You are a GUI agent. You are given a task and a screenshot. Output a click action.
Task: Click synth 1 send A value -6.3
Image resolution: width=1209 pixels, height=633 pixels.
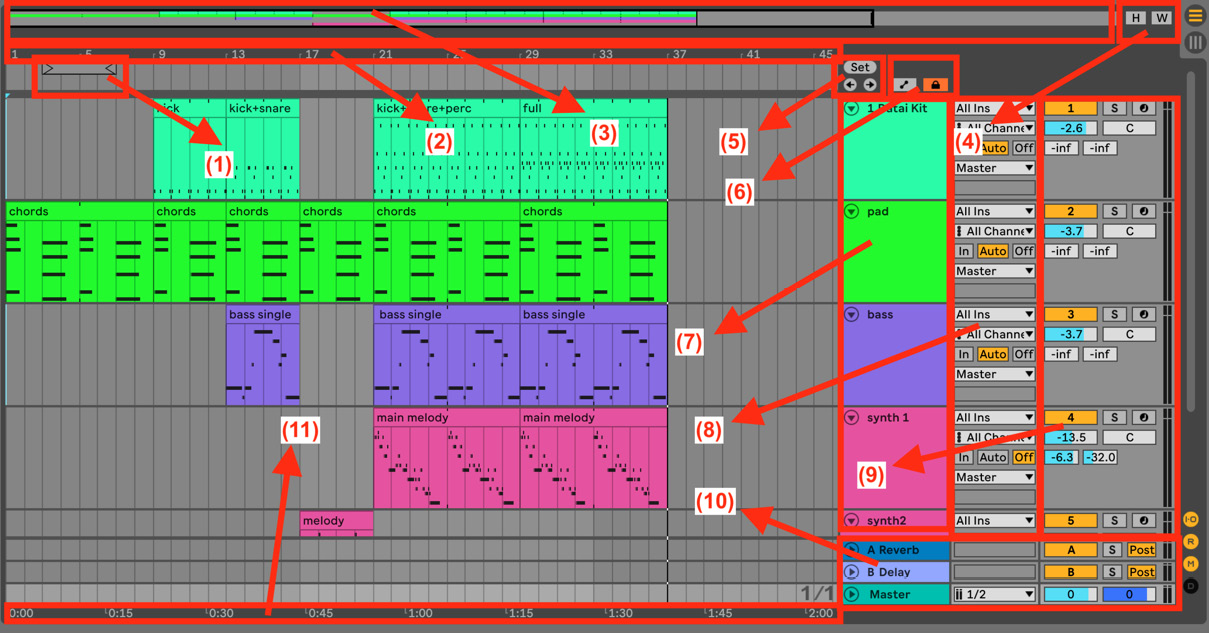(x=1061, y=457)
